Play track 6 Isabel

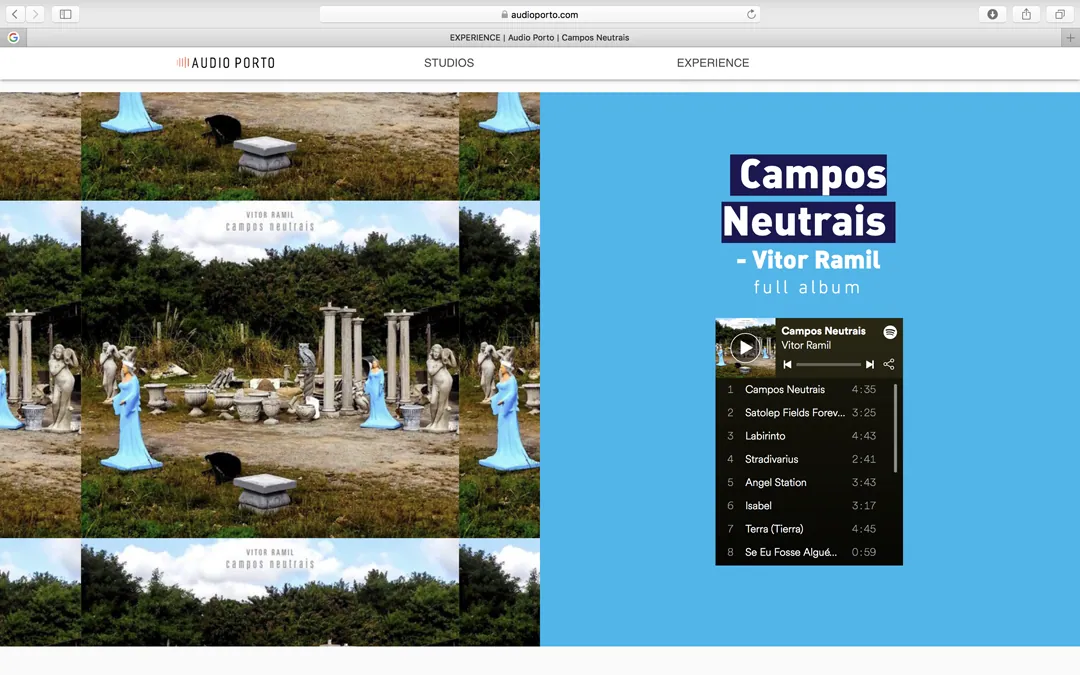pyautogui.click(x=809, y=506)
